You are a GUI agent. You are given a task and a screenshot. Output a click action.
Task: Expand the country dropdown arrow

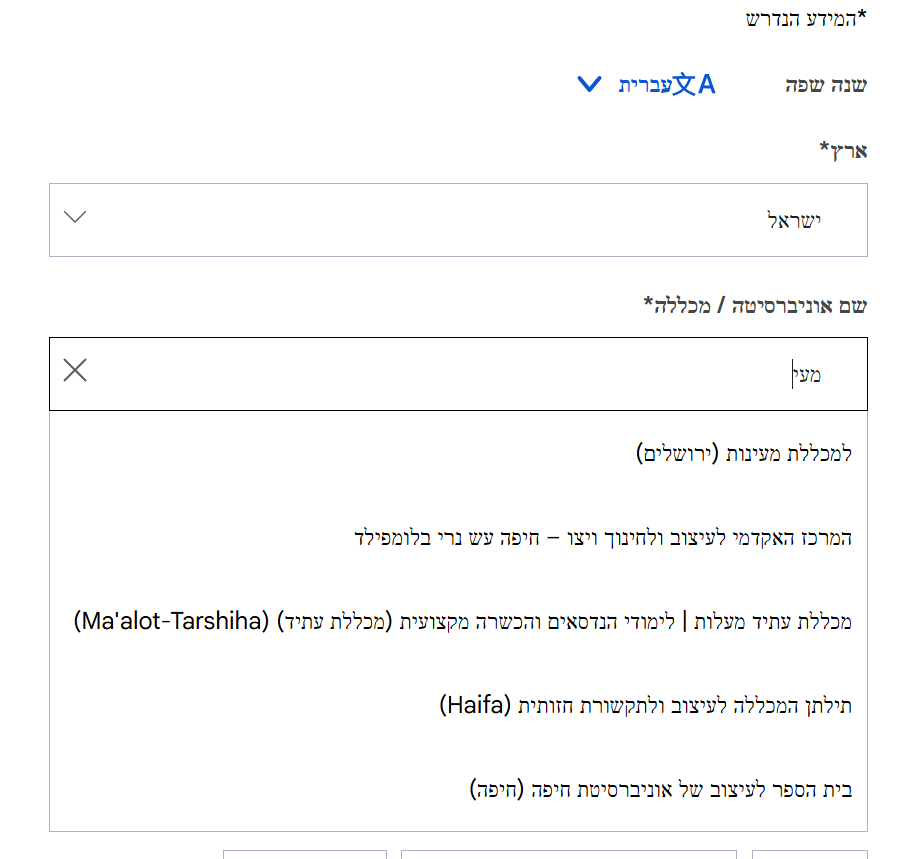tap(75, 218)
